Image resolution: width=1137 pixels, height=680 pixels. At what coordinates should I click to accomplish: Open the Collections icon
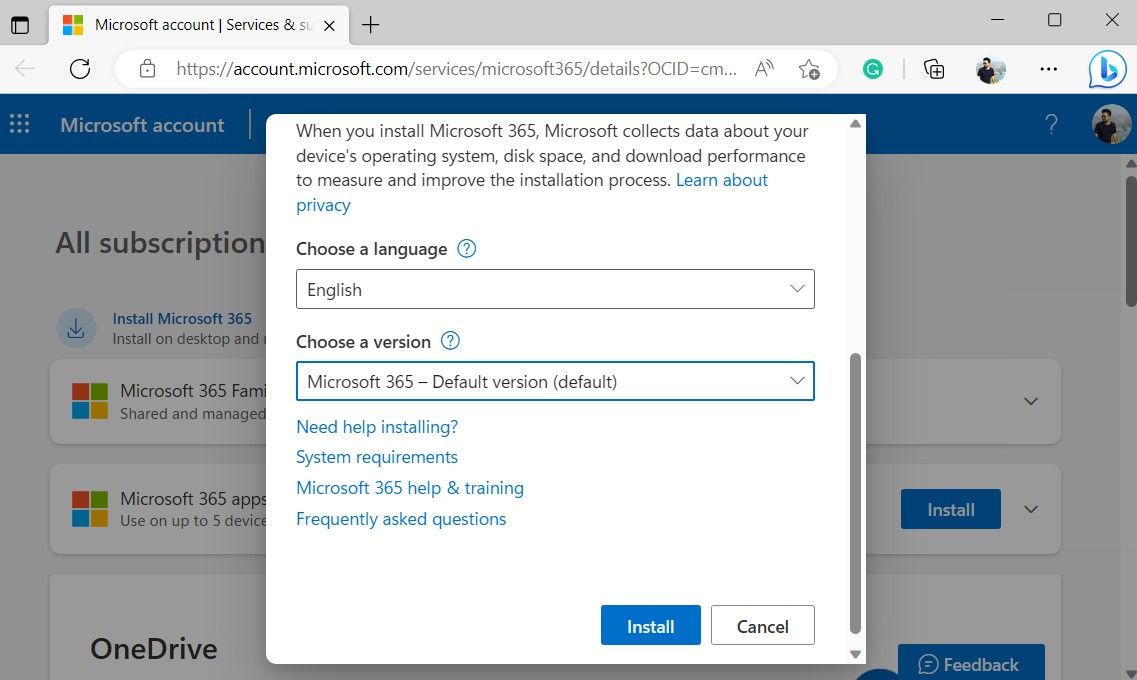(x=934, y=69)
